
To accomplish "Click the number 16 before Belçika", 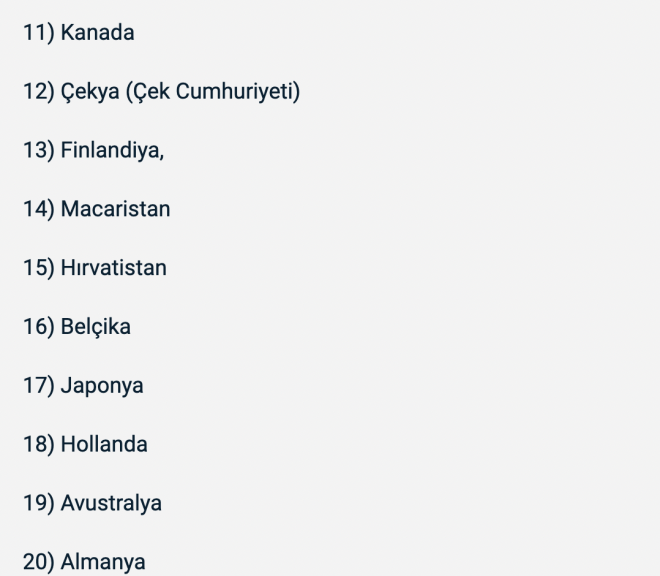I will (36, 327).
